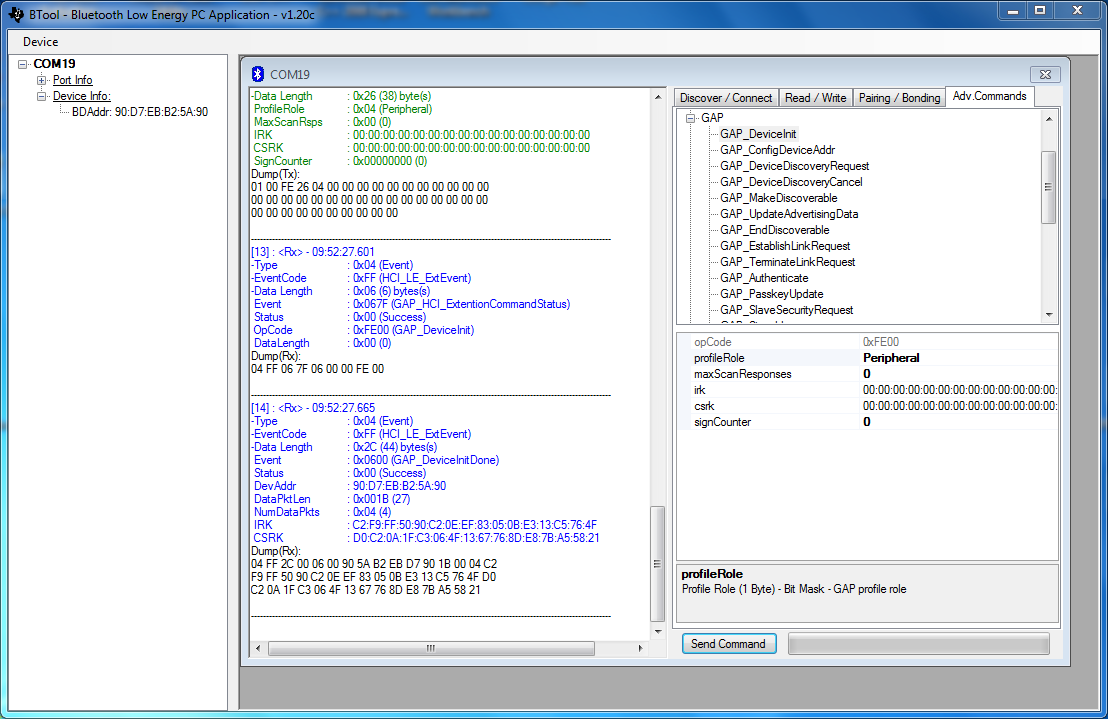The image size is (1108, 719).
Task: Collapse the Device Info node
Action: point(42,96)
